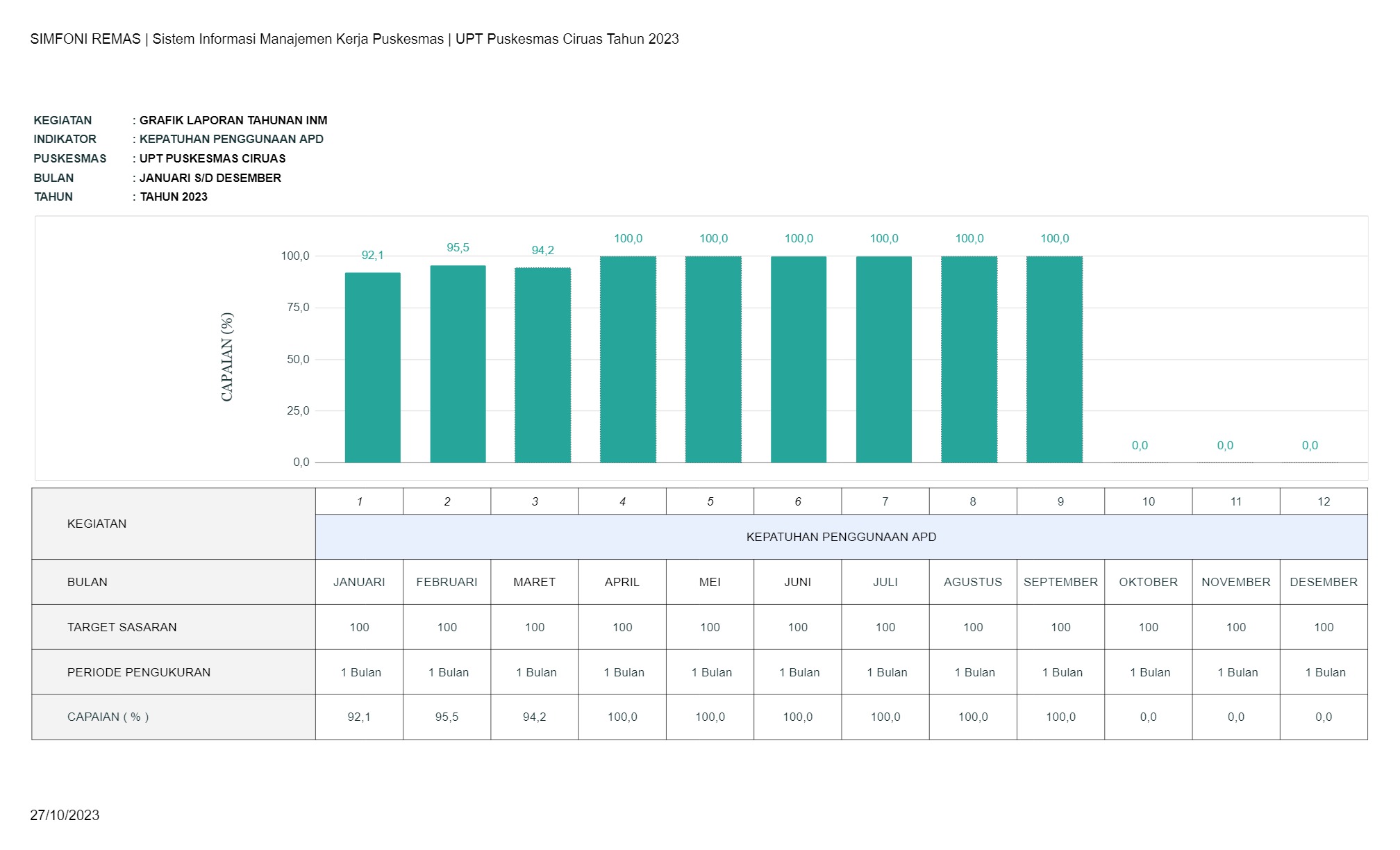
Task: Click the CAPAIAN ( % ) row header
Action: (x=108, y=717)
